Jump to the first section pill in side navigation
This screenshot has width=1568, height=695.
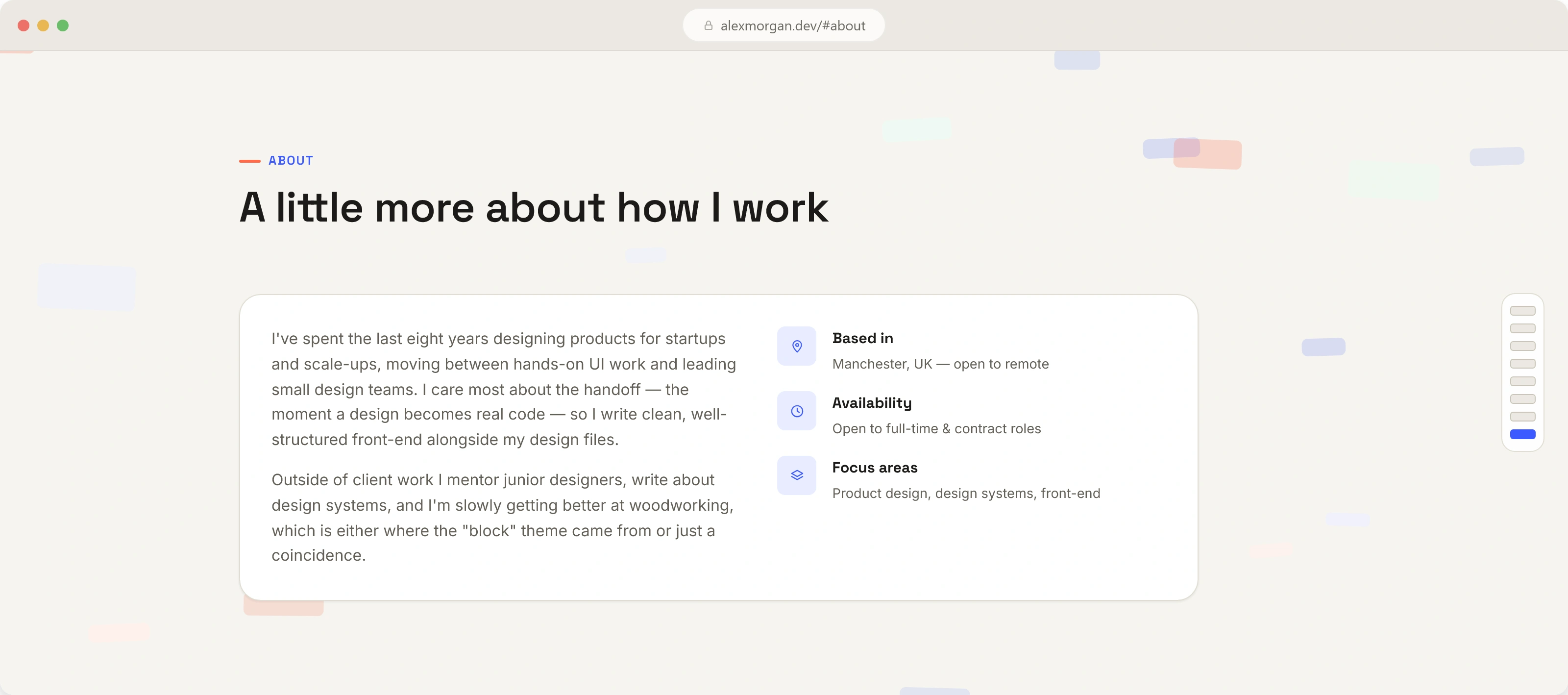[x=1522, y=311]
